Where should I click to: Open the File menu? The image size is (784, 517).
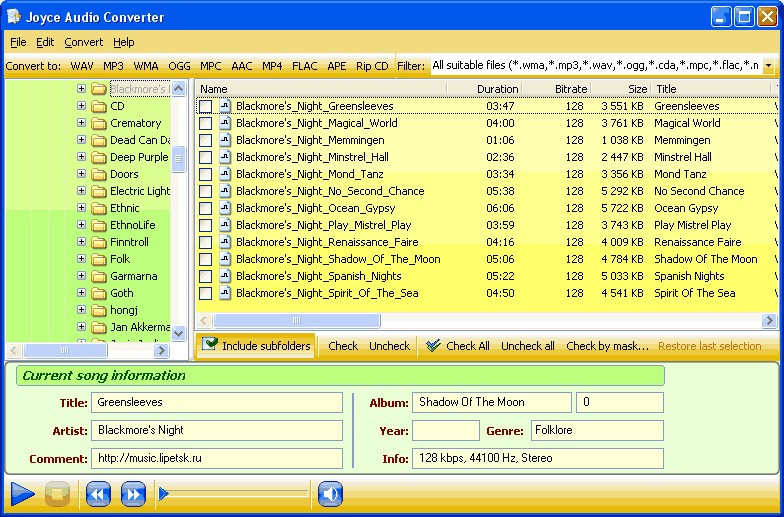coord(18,42)
